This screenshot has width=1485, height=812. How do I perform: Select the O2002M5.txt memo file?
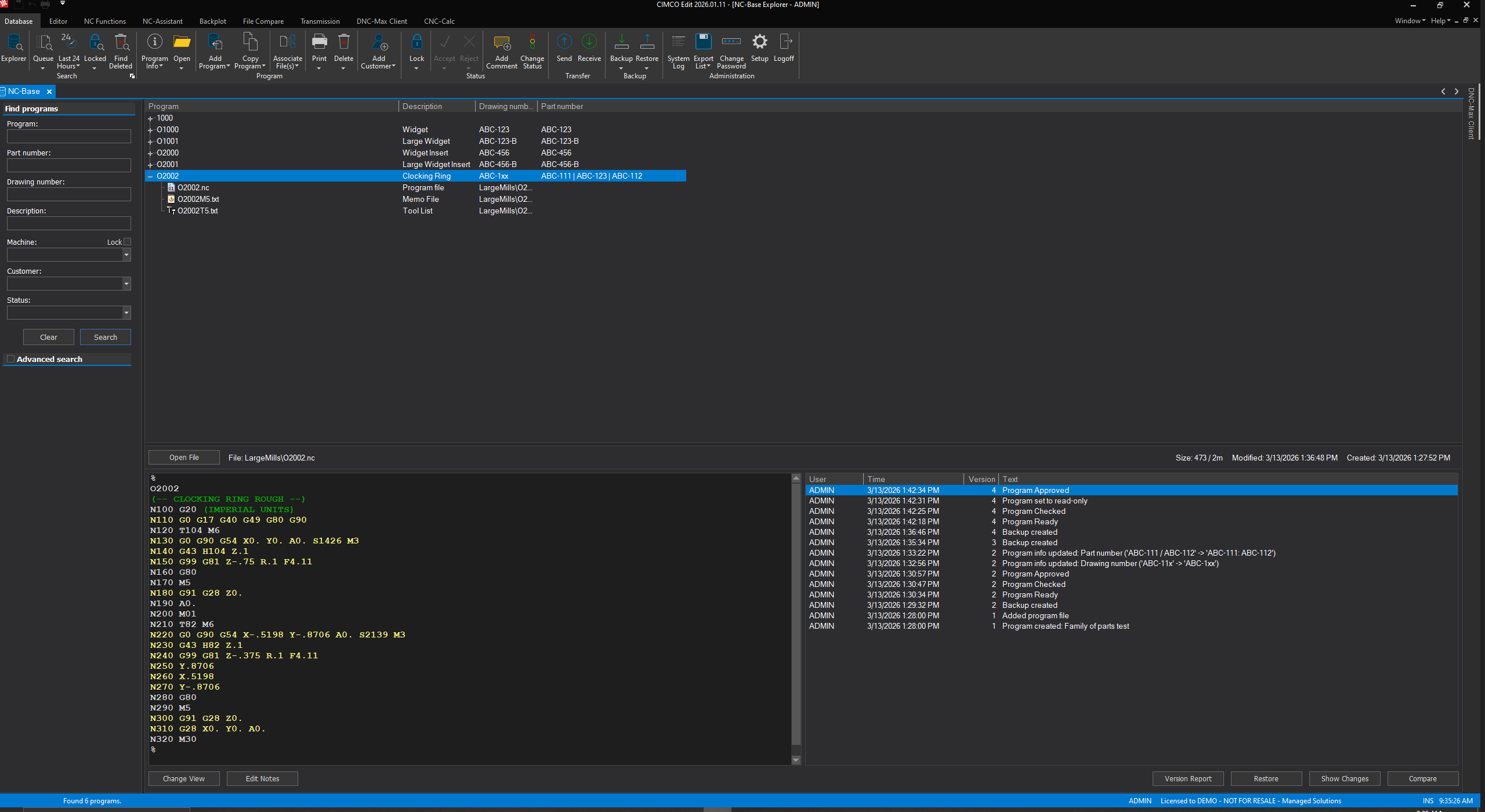coord(198,199)
